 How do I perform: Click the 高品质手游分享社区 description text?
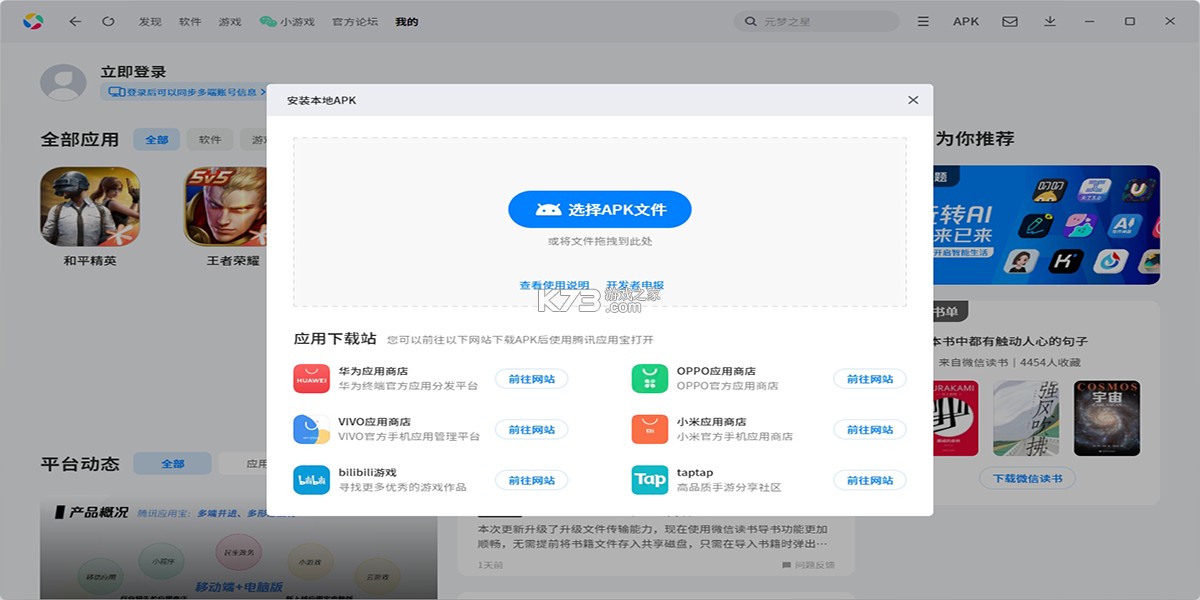click(x=729, y=487)
